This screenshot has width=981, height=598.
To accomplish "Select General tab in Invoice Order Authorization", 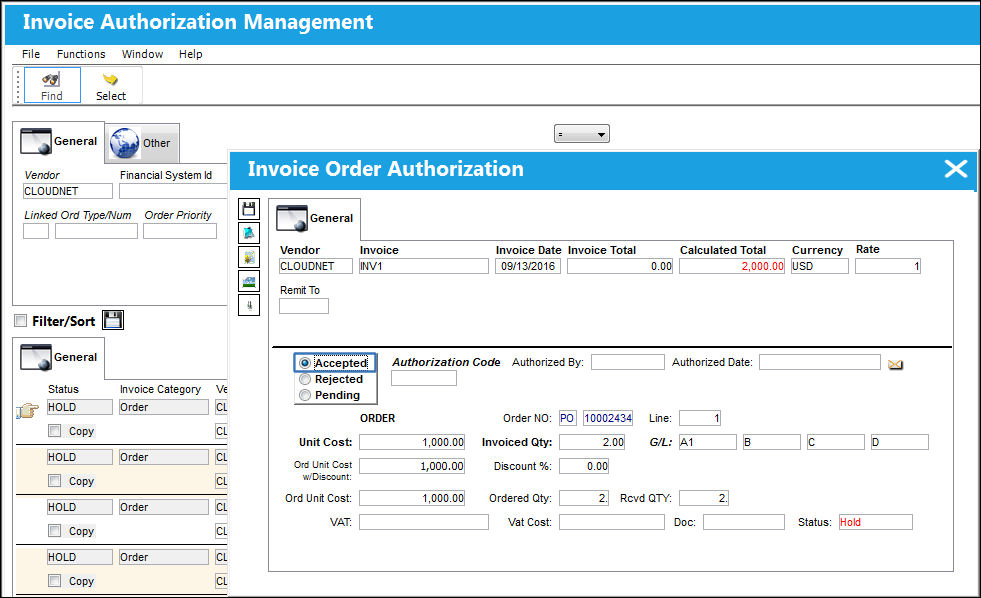I will point(315,218).
